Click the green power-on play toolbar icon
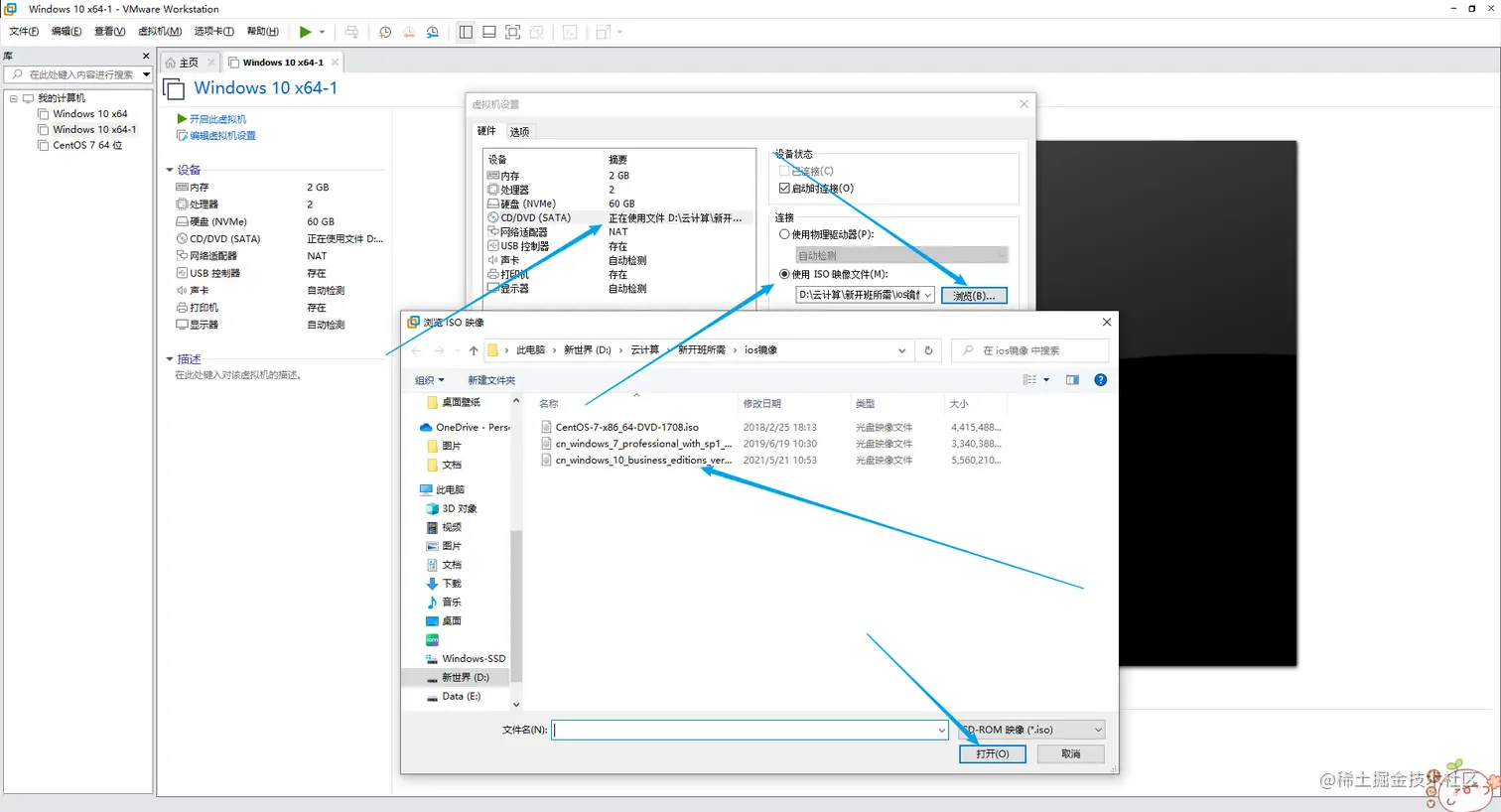 [306, 32]
